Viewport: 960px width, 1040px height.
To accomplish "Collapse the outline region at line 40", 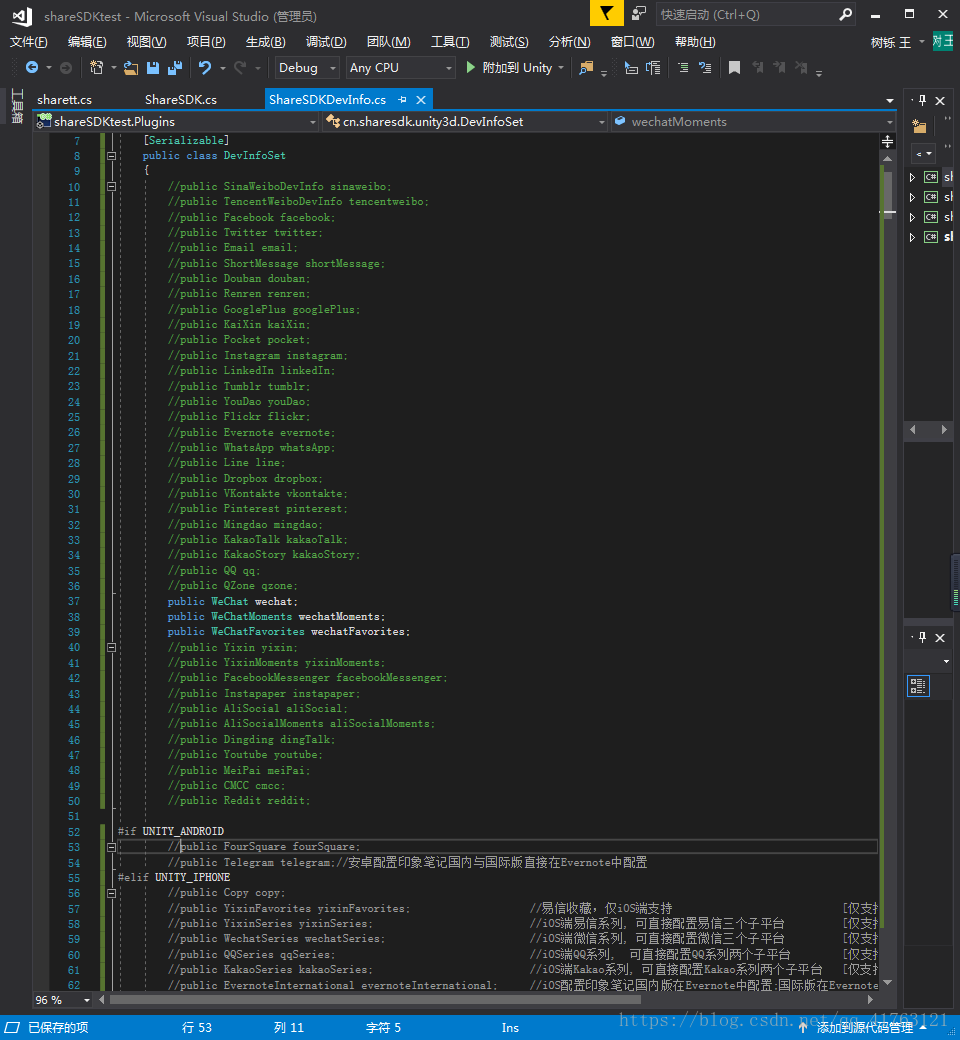I will pos(111,647).
